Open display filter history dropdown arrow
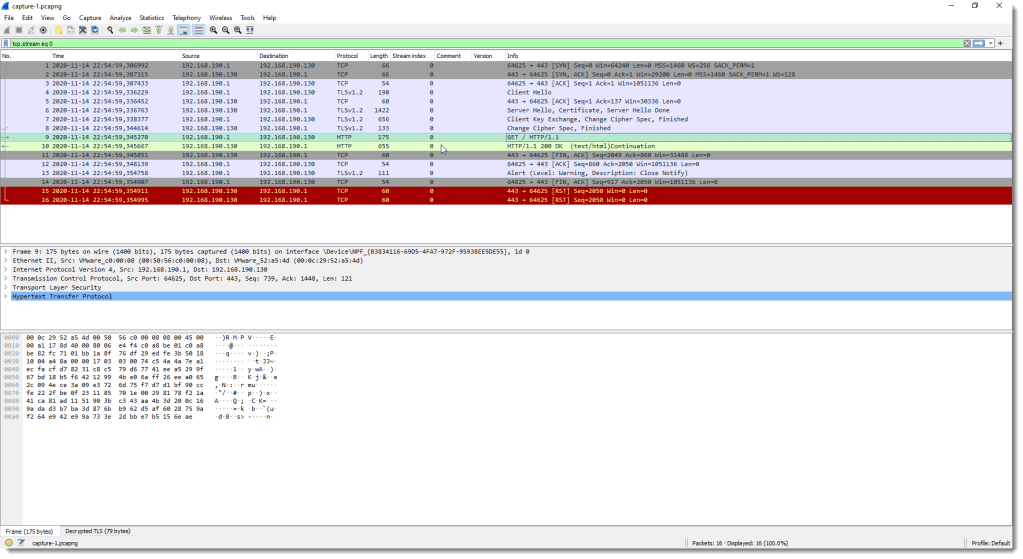 click(990, 43)
